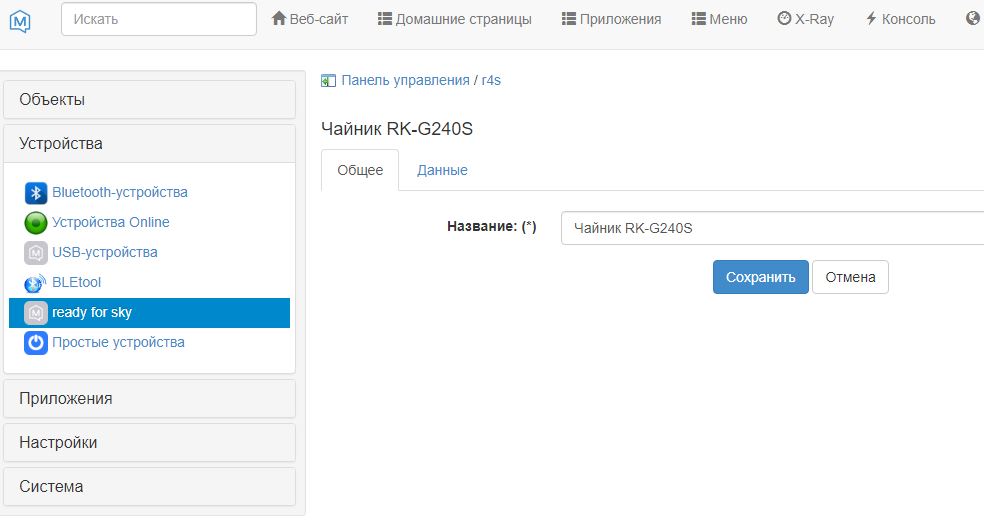Click the BLEtool globe icon
This screenshot has height=523, width=984.
pyautogui.click(x=36, y=283)
